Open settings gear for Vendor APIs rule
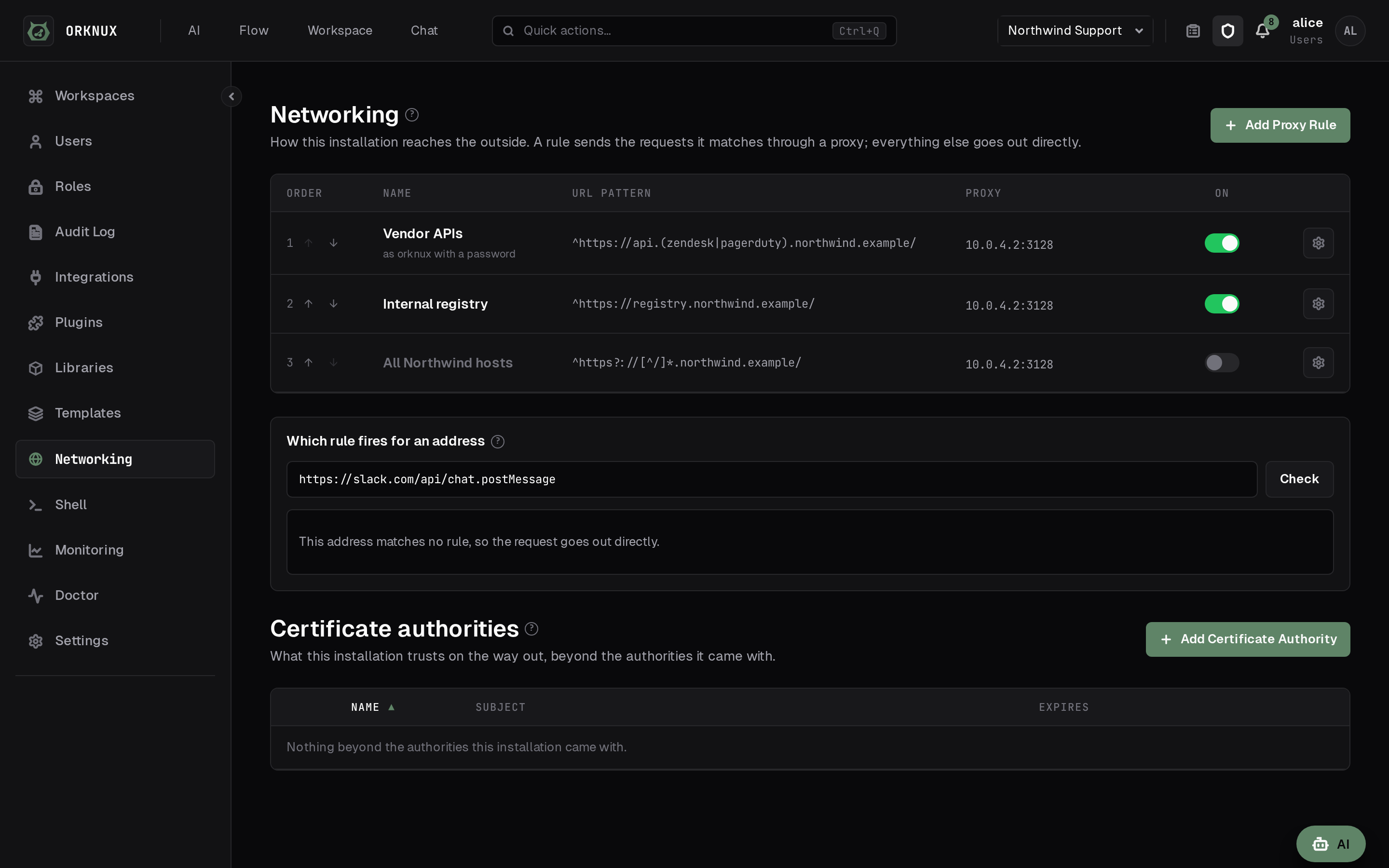 pyautogui.click(x=1318, y=243)
